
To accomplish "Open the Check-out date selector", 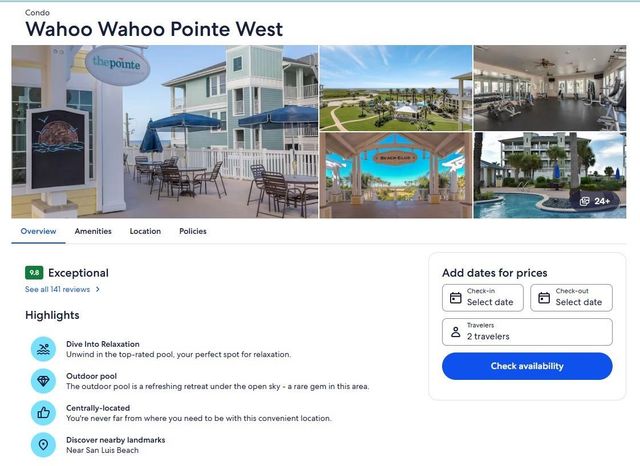I will click(571, 298).
